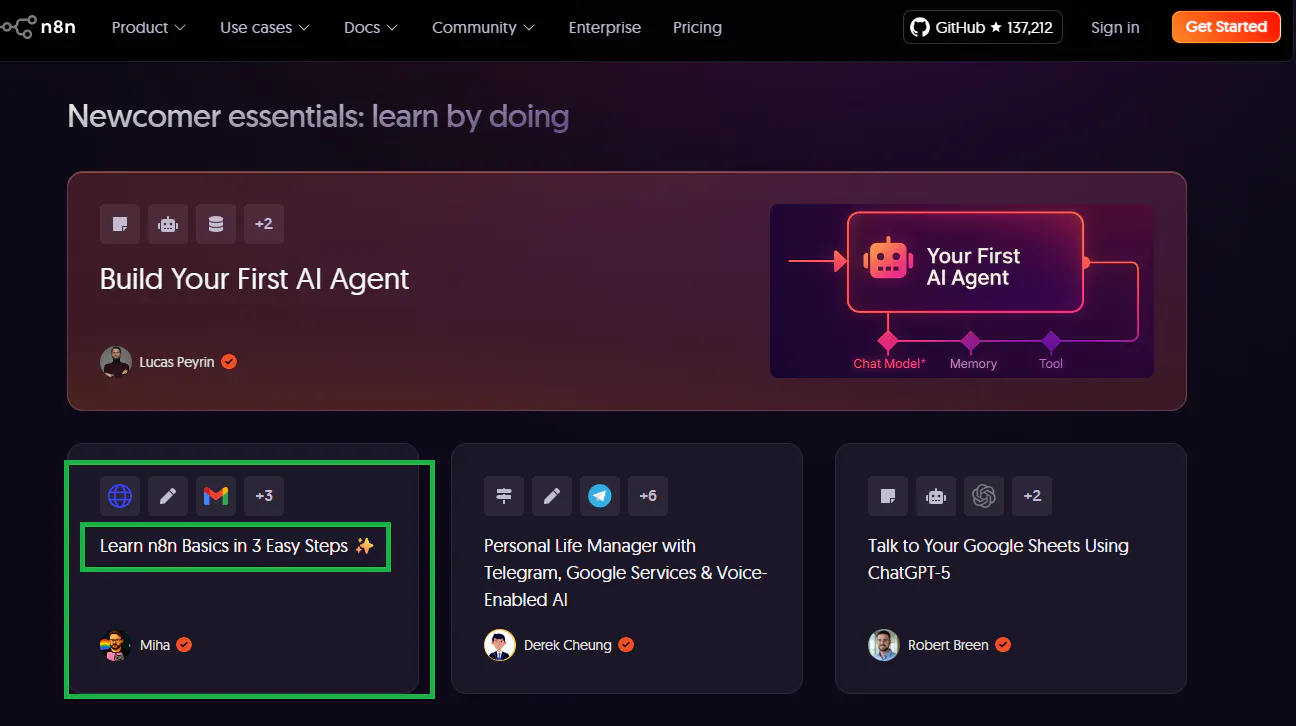Open the Docs menu
1296x726 pixels.
click(371, 27)
